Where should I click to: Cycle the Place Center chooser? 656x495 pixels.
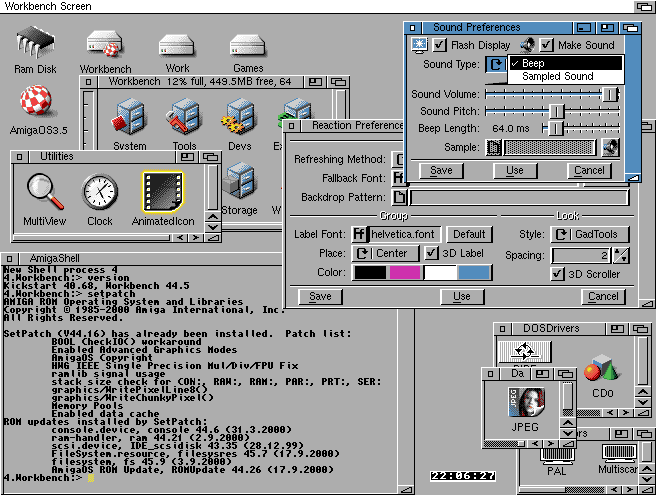point(383,253)
